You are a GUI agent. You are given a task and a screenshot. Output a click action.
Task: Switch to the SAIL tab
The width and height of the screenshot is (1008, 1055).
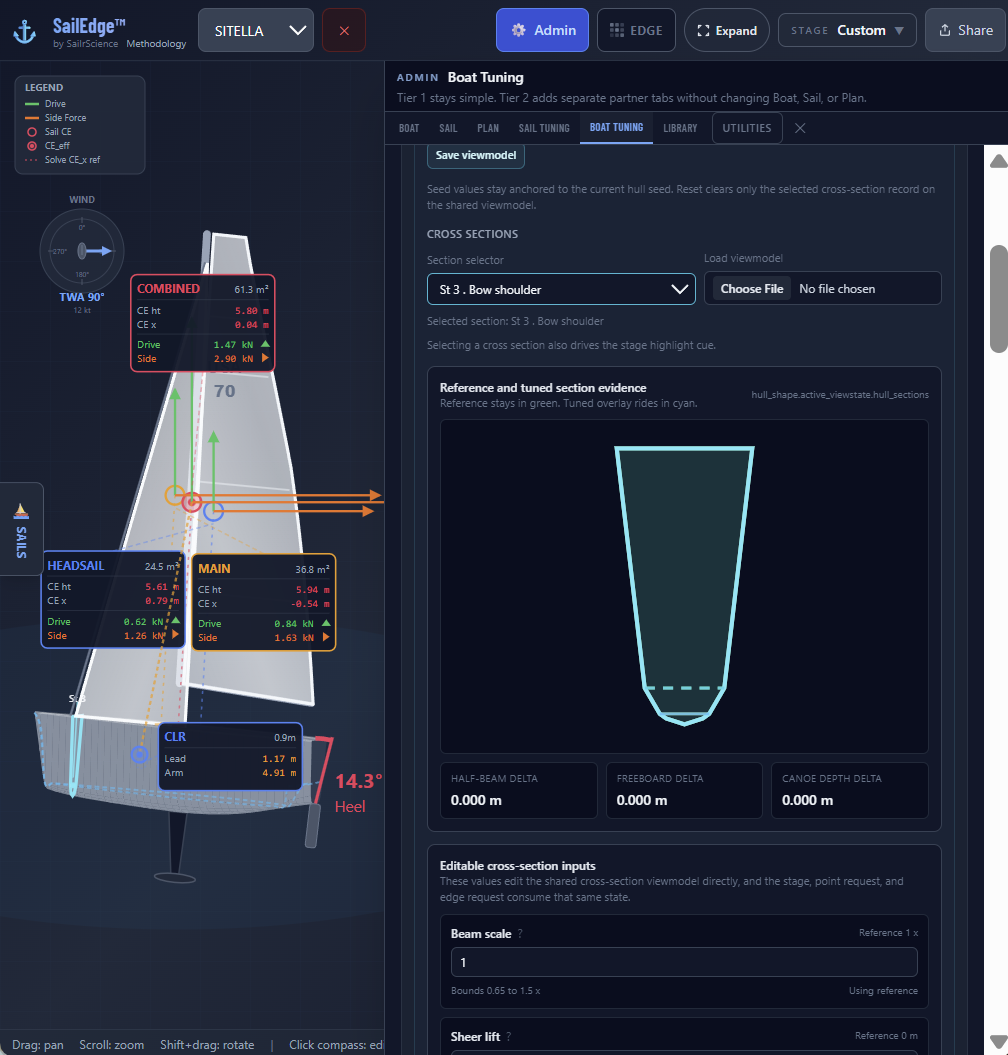click(x=448, y=128)
